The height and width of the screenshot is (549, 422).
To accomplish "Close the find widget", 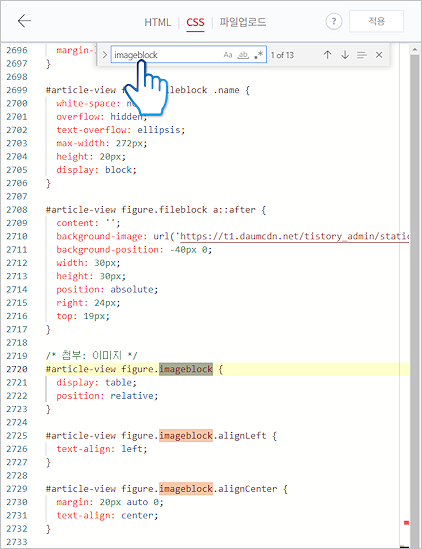I will [x=379, y=55].
